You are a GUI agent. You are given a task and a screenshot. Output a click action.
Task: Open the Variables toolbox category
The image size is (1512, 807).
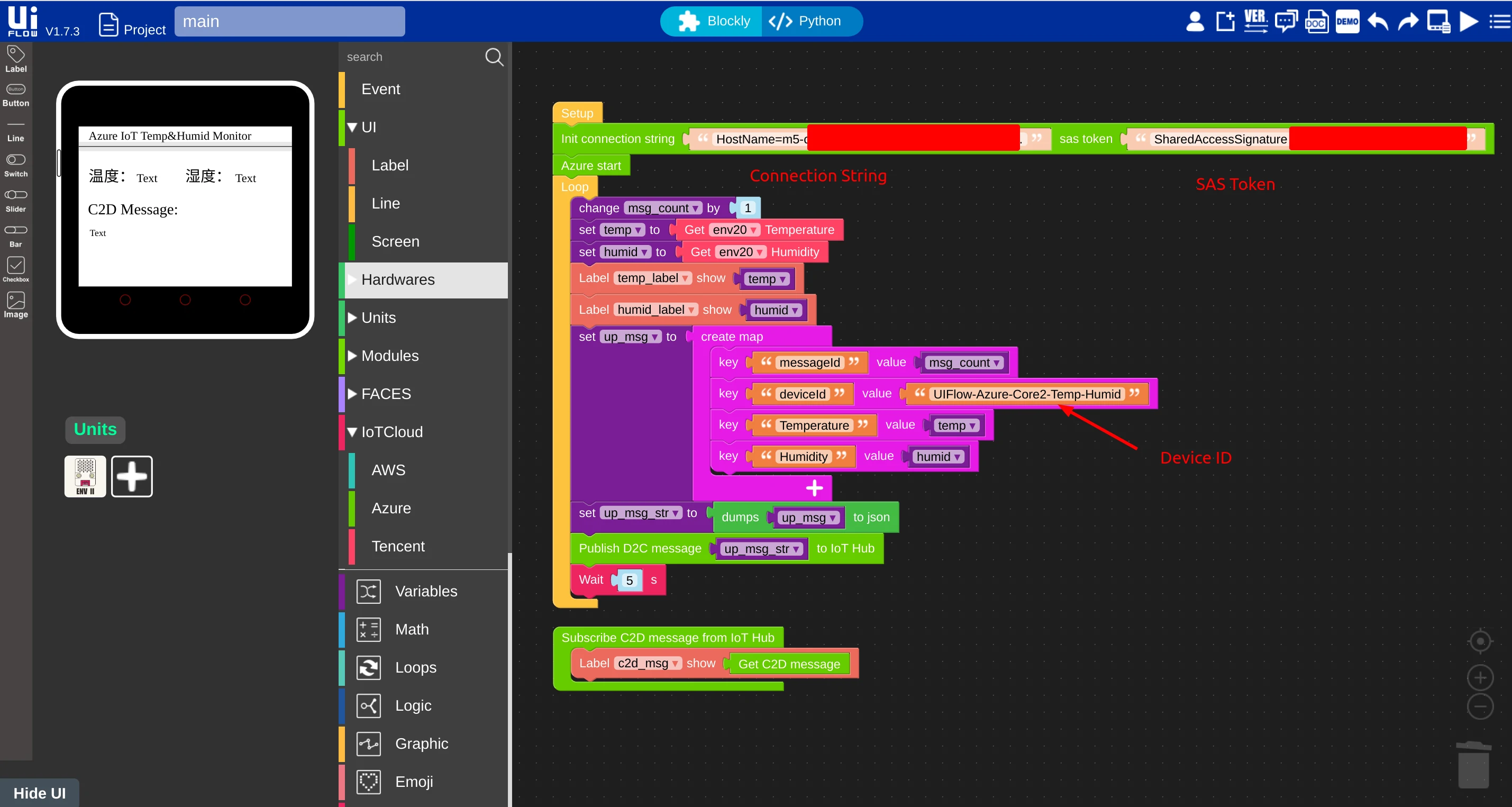pos(424,591)
